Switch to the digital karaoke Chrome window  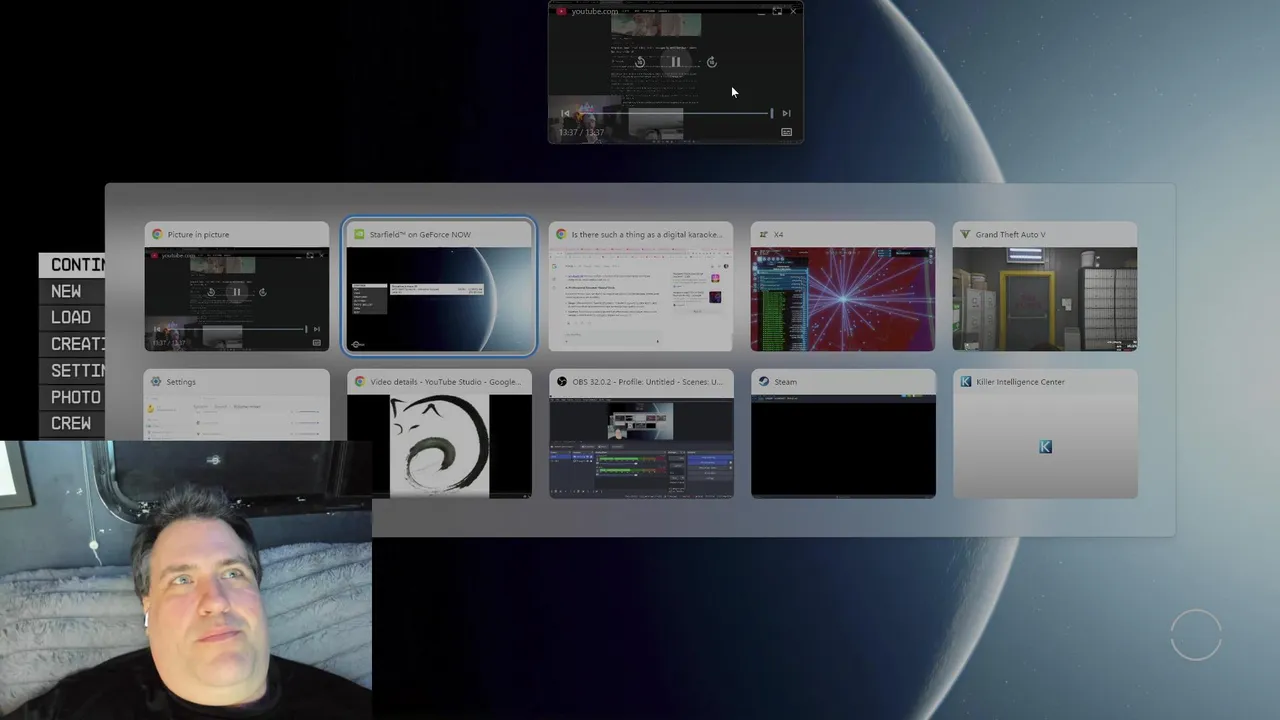click(641, 286)
